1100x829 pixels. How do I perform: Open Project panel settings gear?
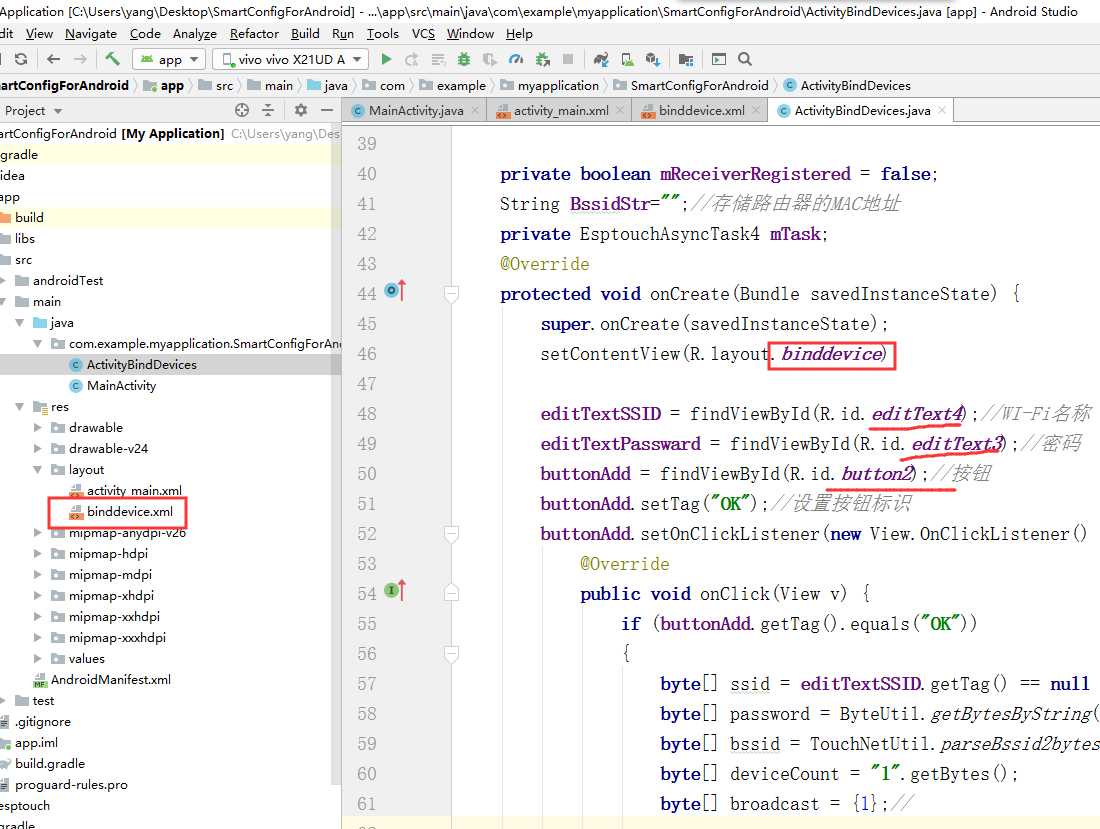tap(301, 110)
